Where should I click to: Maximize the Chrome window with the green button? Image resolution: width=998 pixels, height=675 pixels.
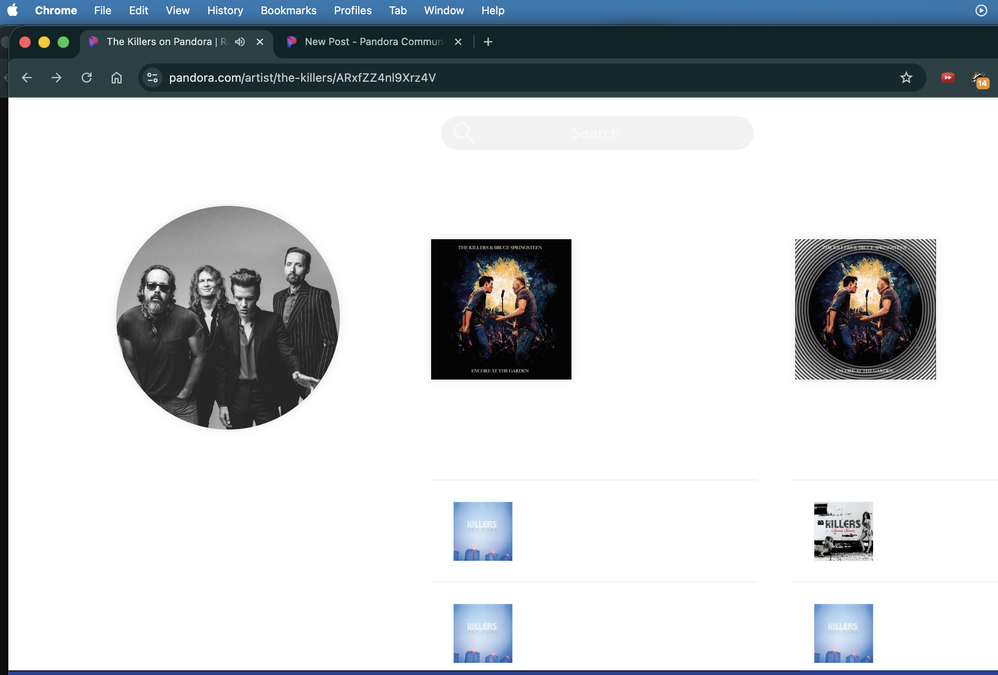point(63,42)
